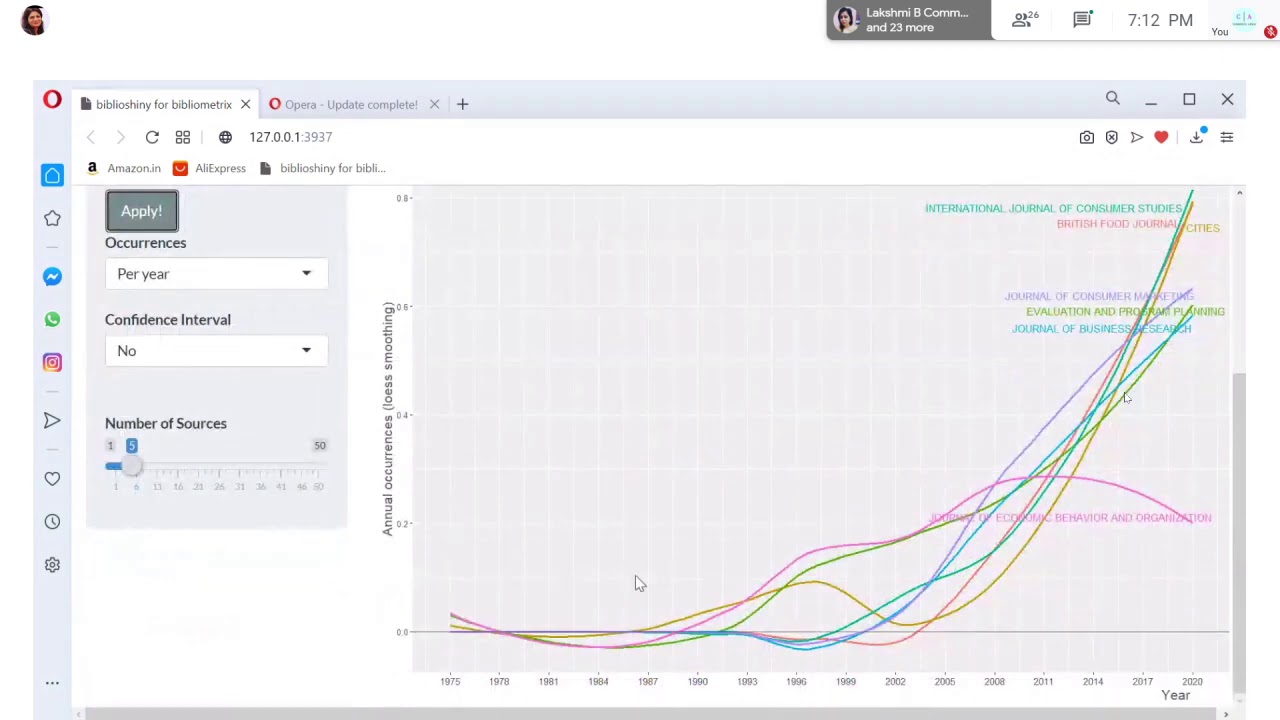Open the meeting chat icon
This screenshot has width=1280, height=720.
point(1082,19)
